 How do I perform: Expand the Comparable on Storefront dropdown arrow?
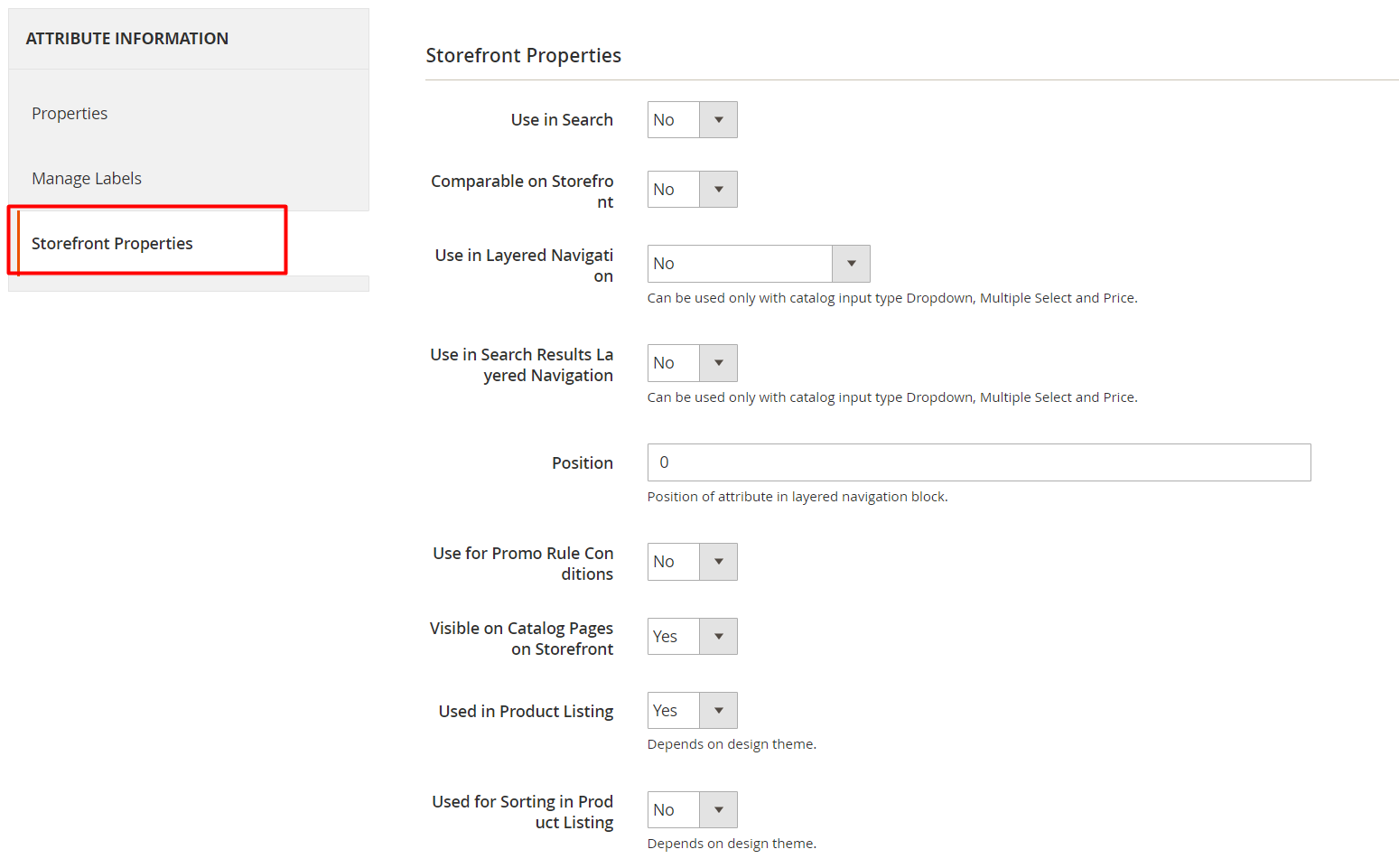point(718,190)
